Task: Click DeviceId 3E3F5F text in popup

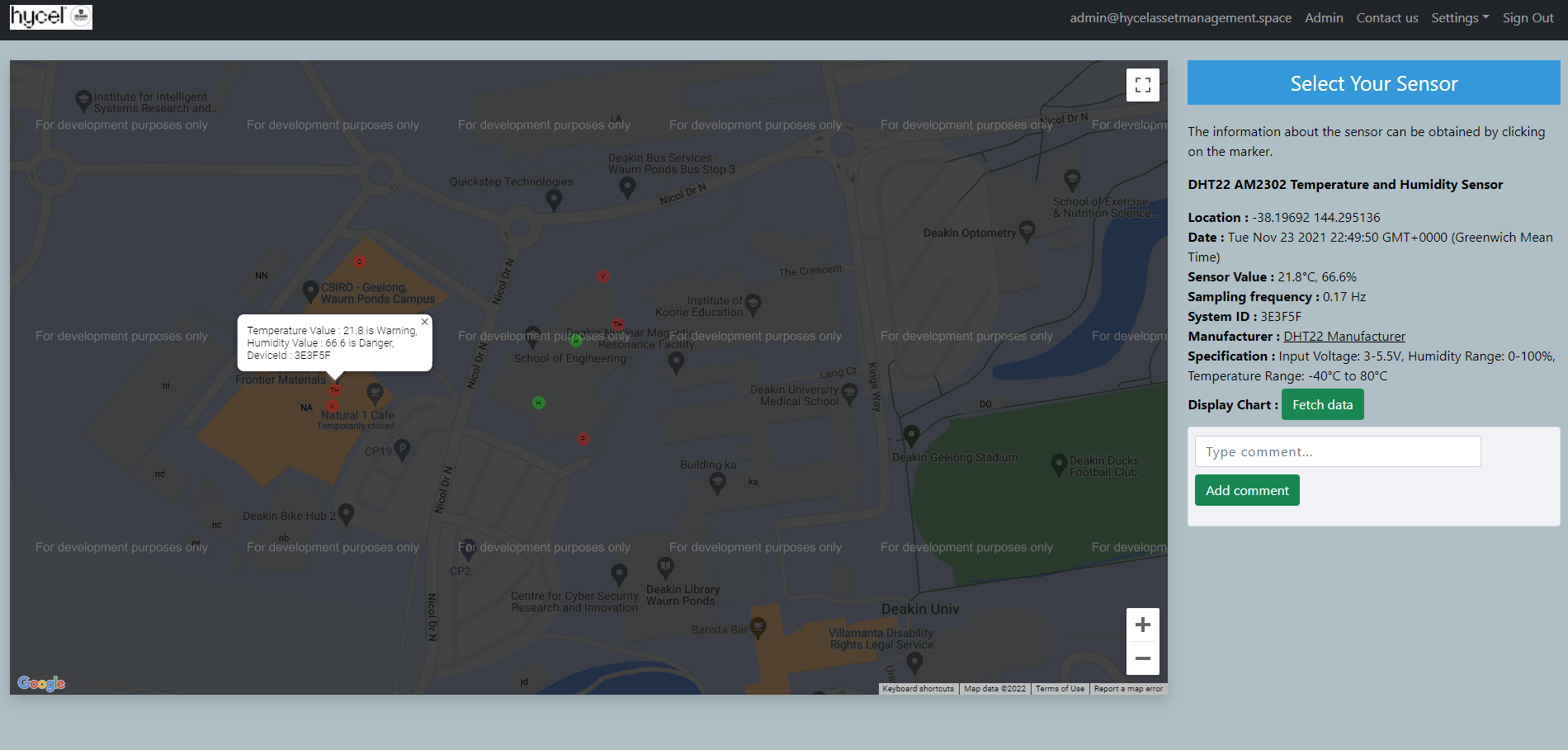Action: click(x=289, y=356)
